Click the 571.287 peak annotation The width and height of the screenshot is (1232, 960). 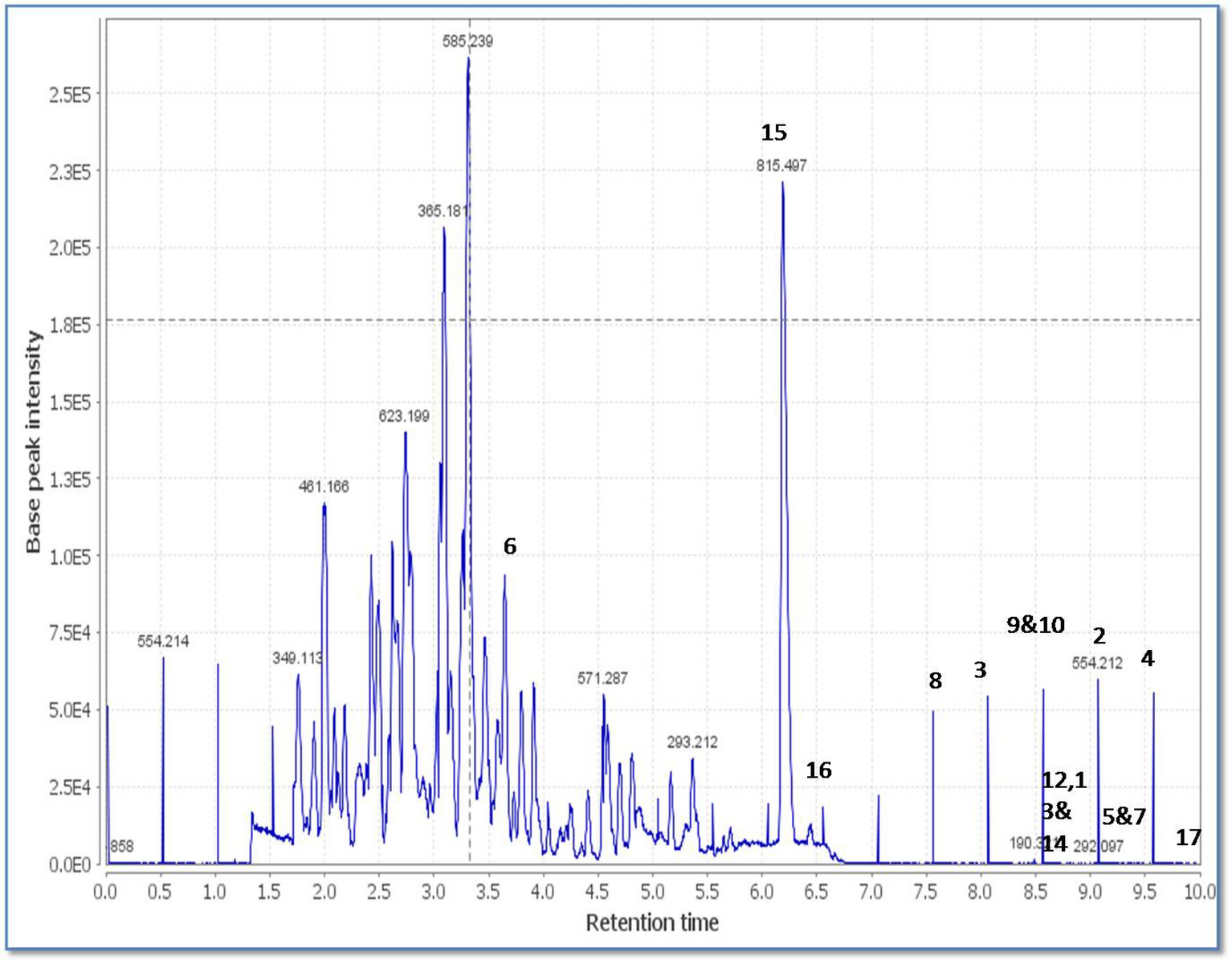(x=603, y=677)
